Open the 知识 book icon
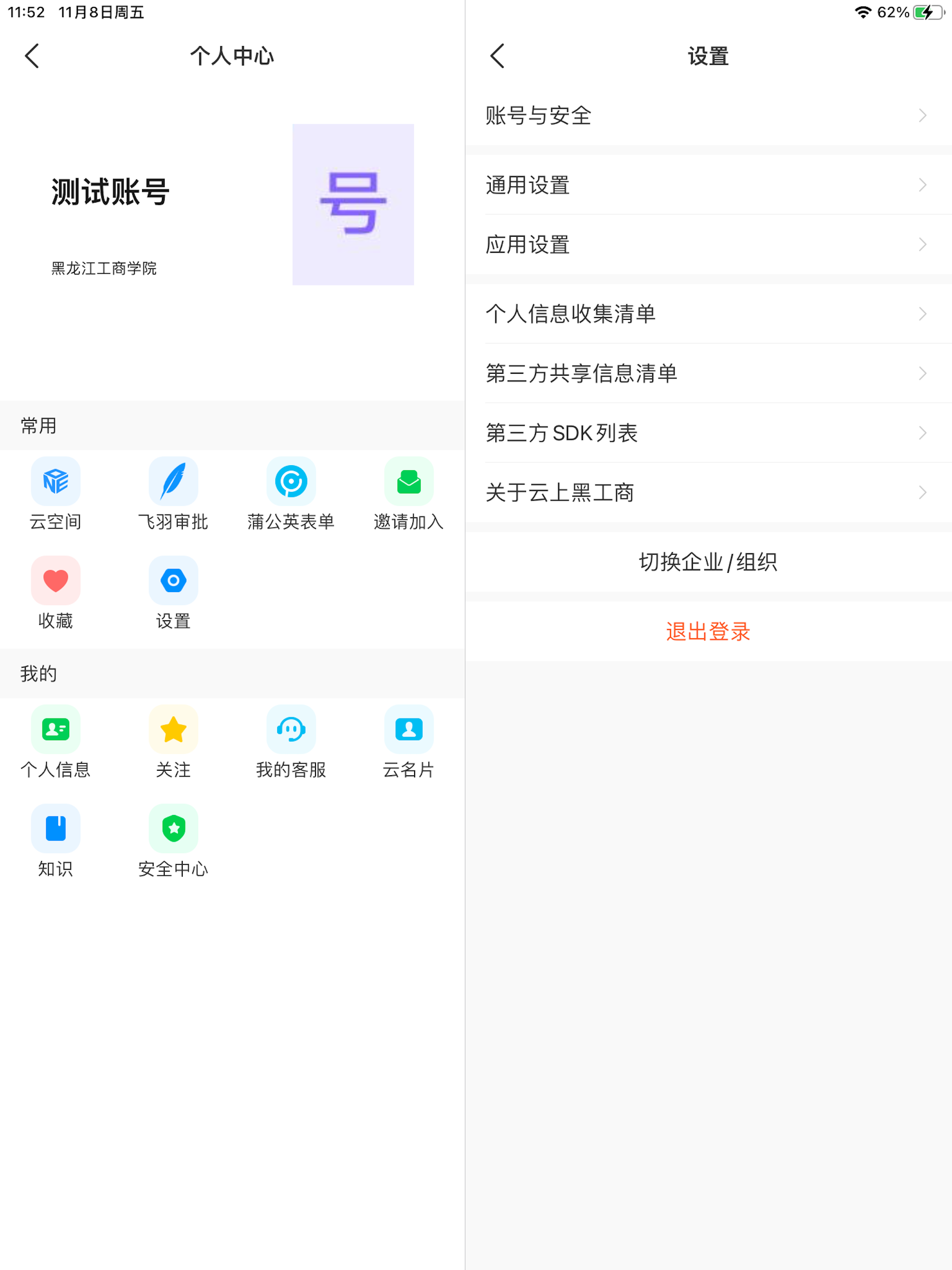The image size is (952, 1270). pyautogui.click(x=56, y=828)
